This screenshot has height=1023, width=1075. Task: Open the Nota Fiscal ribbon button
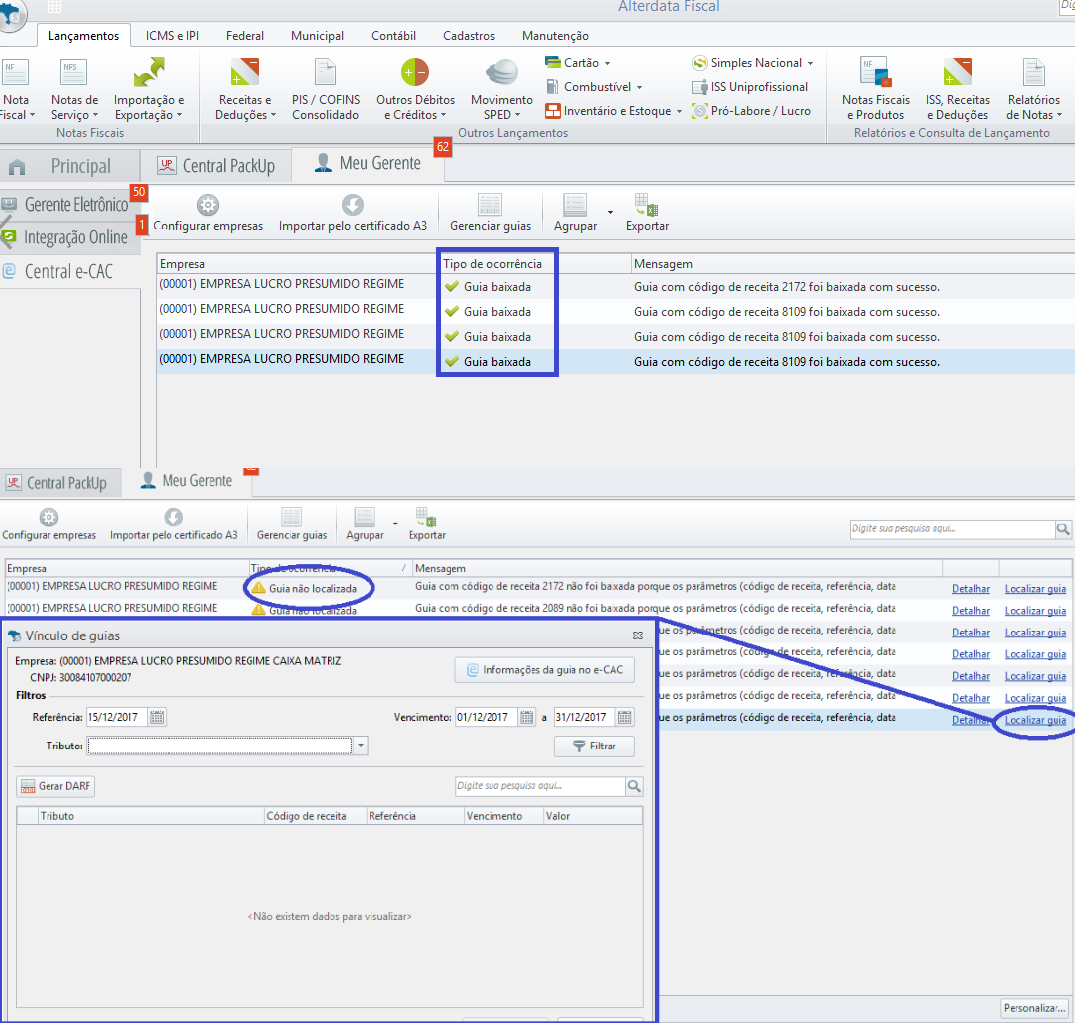pyautogui.click(x=16, y=89)
